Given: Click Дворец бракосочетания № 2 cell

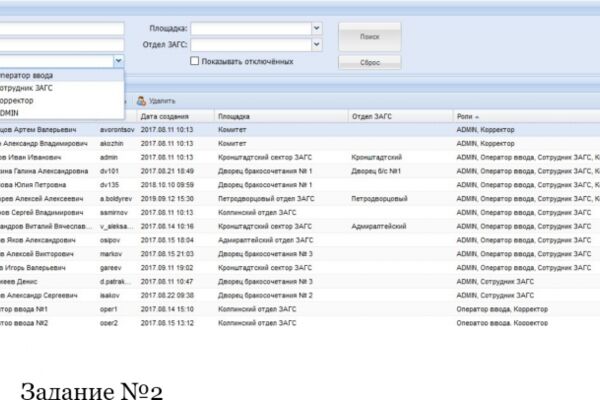Looking at the screenshot, I should [x=265, y=295].
